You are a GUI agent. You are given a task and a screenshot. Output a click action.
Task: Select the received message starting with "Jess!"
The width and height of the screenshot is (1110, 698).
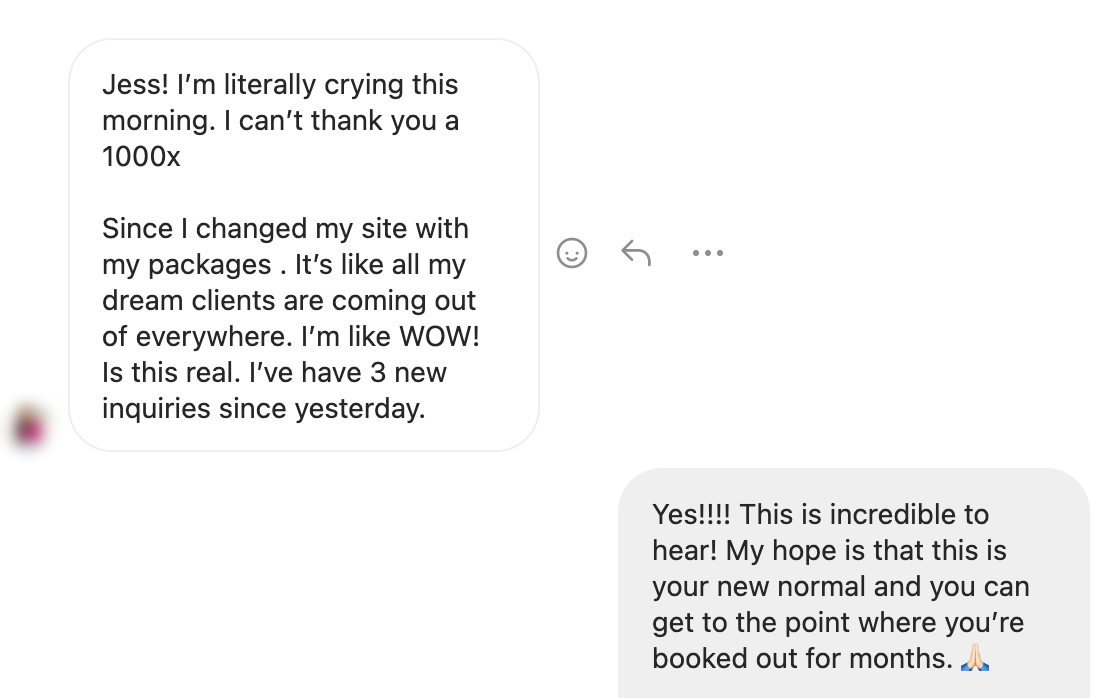coord(304,245)
